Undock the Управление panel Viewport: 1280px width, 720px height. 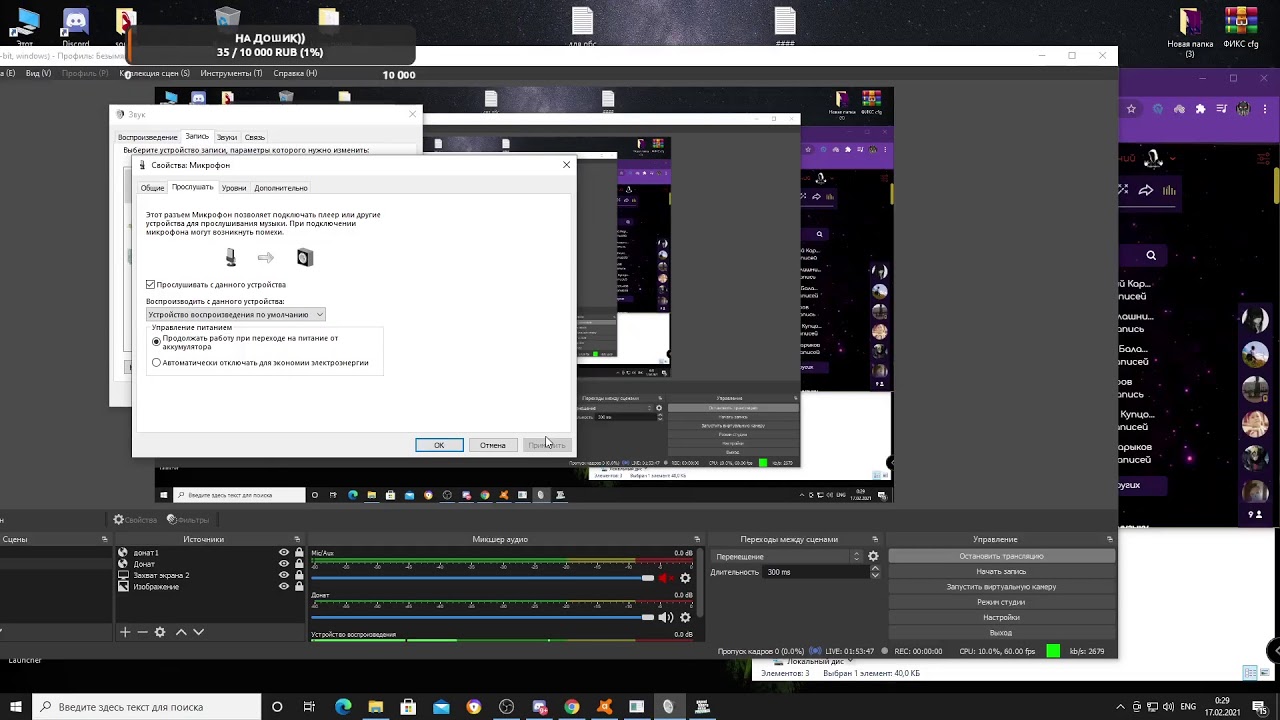click(1109, 539)
